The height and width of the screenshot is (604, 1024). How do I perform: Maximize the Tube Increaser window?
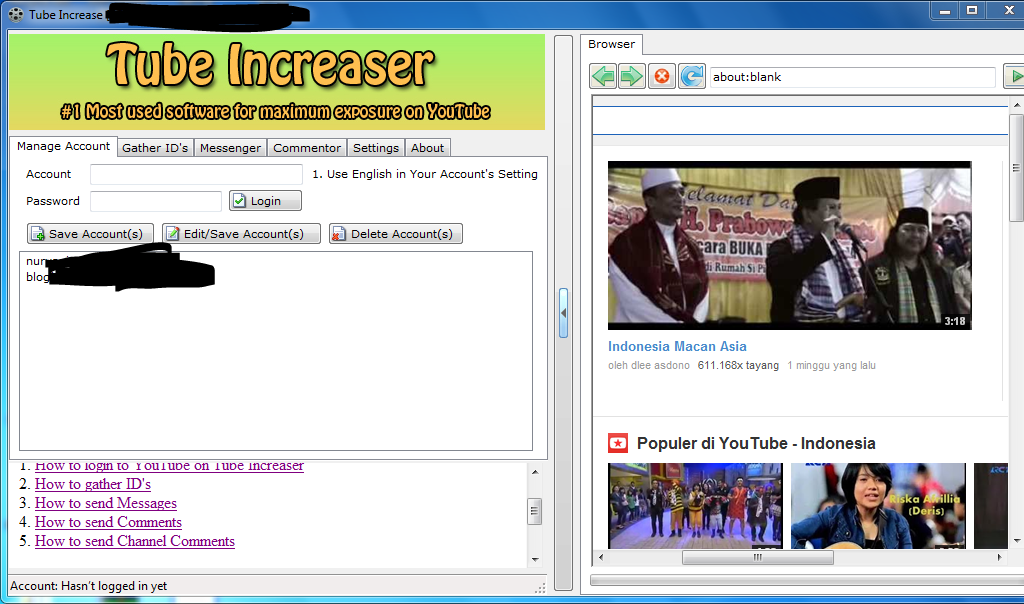click(972, 10)
